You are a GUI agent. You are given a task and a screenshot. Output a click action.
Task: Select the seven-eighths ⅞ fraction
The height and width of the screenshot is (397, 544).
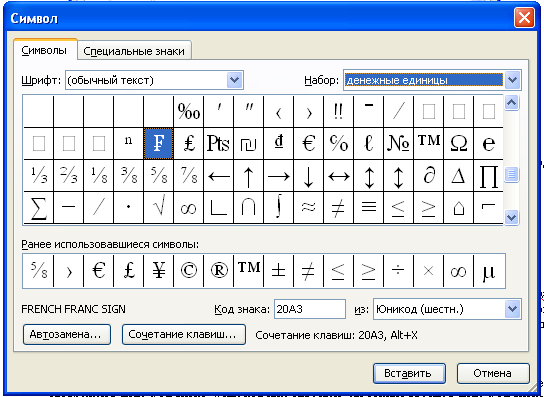pyautogui.click(x=188, y=176)
